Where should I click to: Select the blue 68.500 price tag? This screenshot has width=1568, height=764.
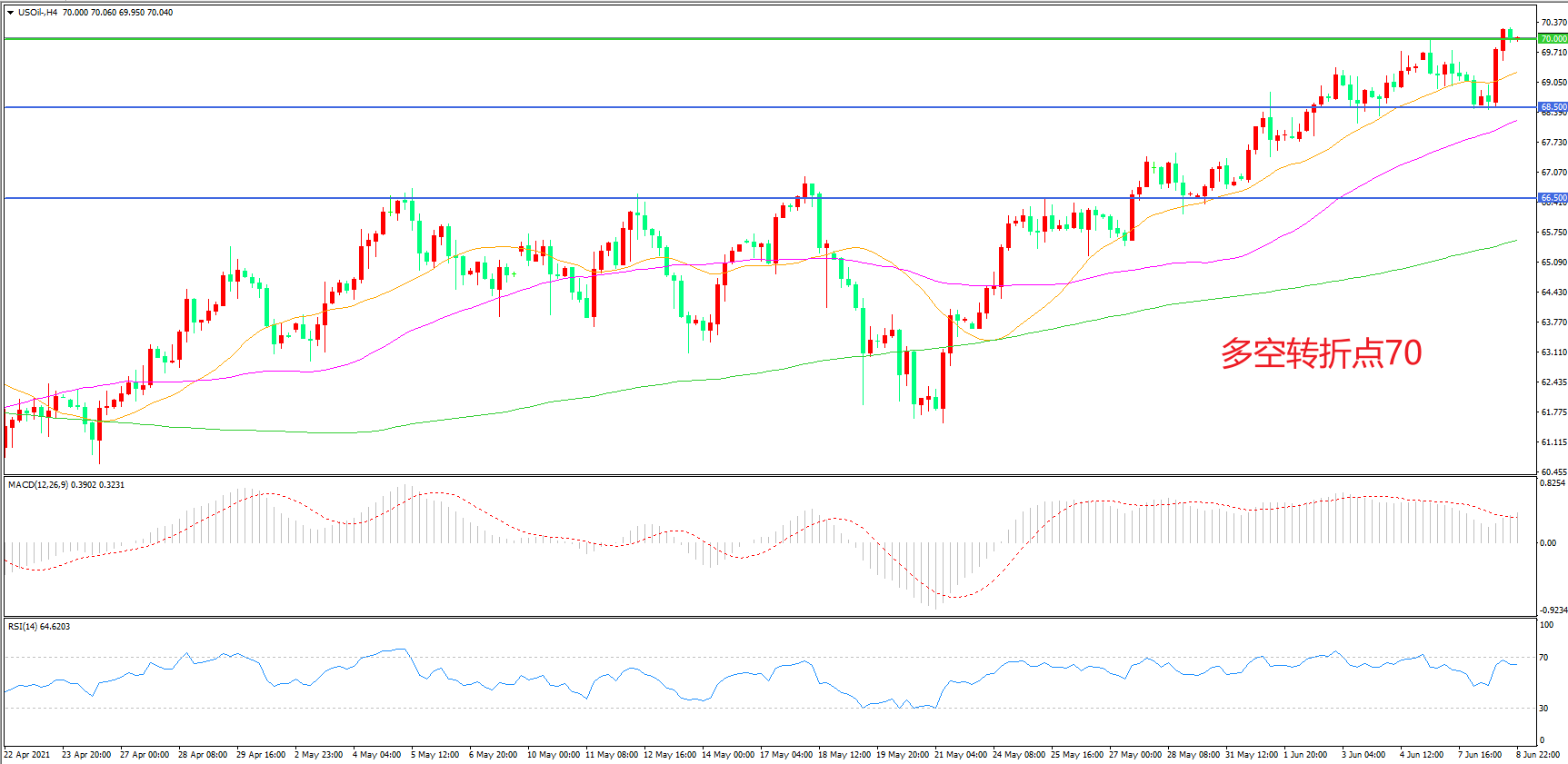pos(1553,107)
